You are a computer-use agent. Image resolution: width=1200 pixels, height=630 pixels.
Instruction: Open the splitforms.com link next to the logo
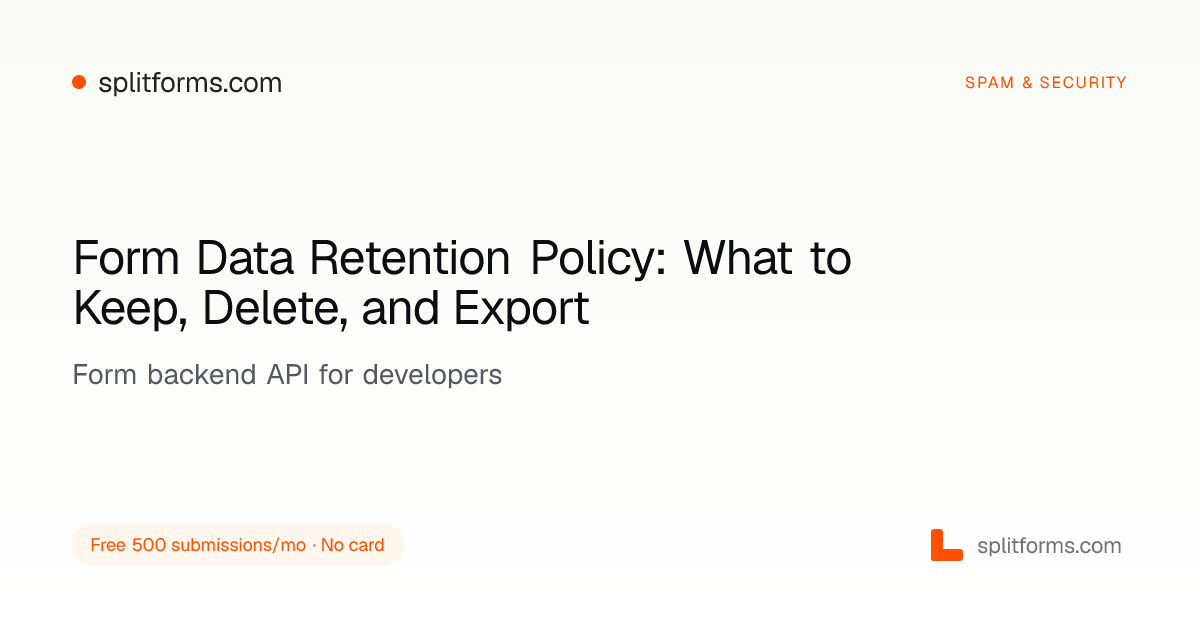pos(1049,546)
